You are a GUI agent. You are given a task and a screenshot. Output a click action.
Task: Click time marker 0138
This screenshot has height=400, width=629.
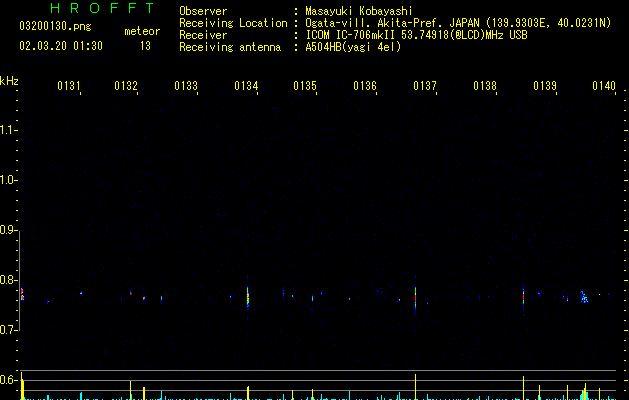pos(485,86)
